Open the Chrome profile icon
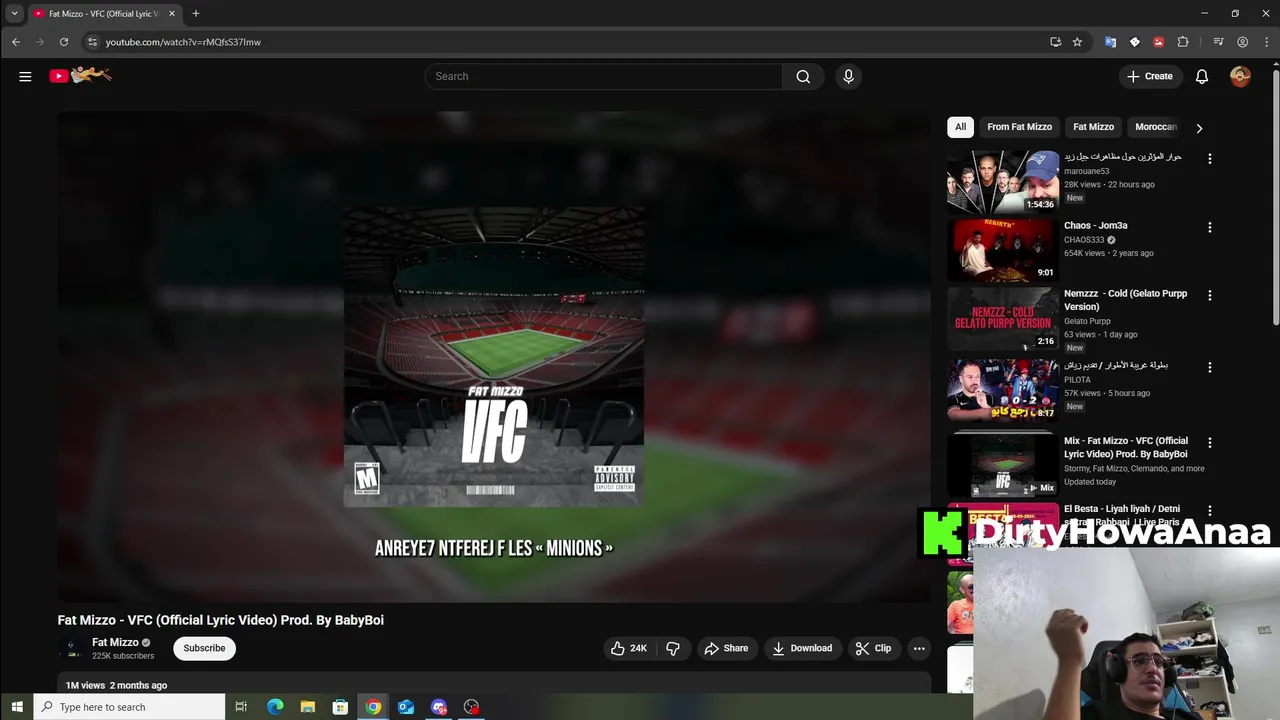Image resolution: width=1280 pixels, height=720 pixels. point(1242,42)
